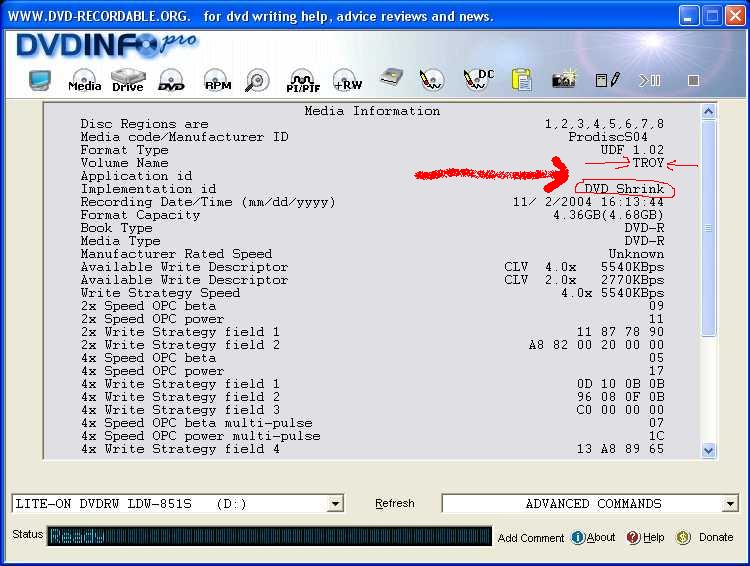750x566 pixels.
Task: Click the 'DVD Shrink' implementation value
Action: pos(624,189)
